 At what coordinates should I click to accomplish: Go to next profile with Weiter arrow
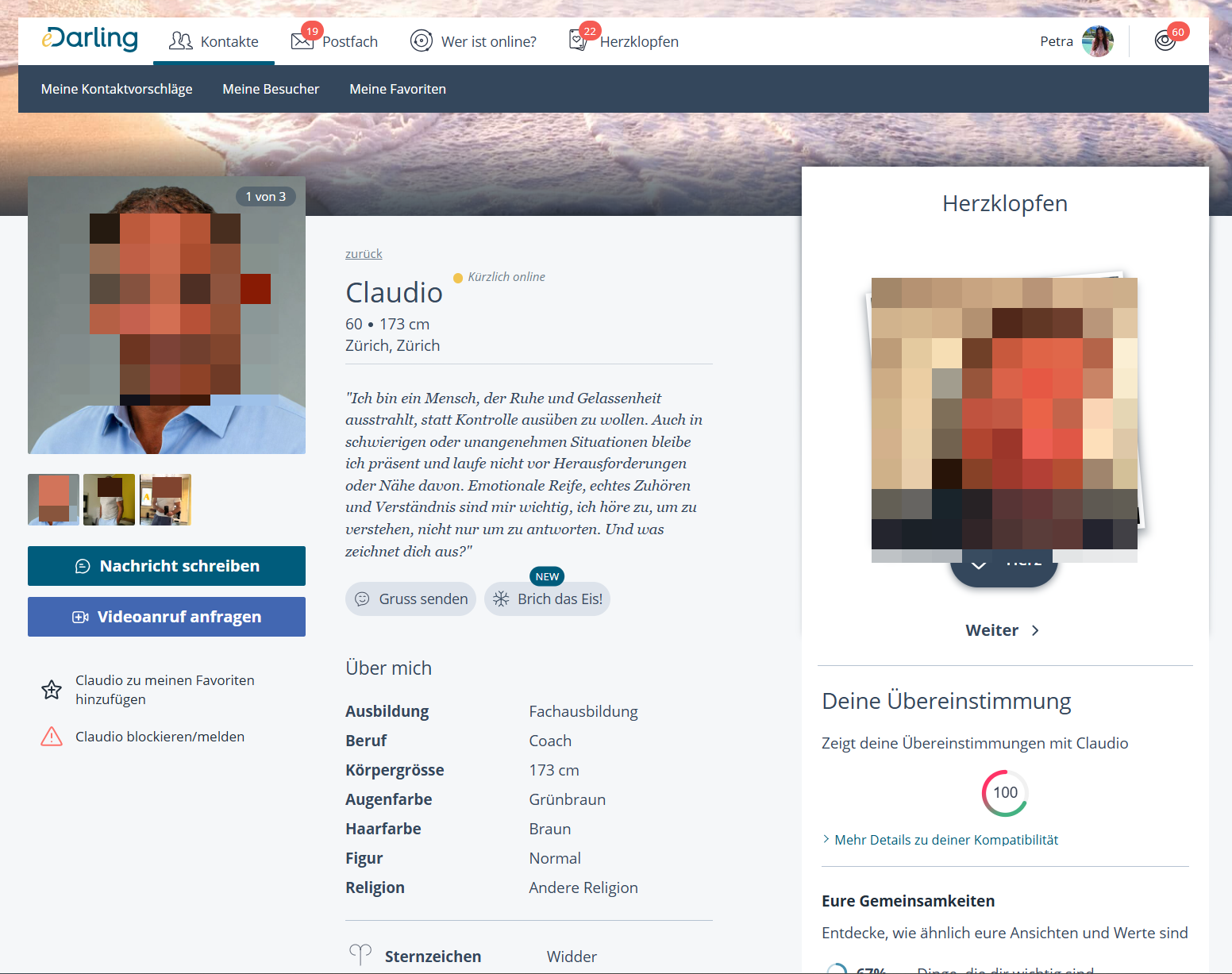[1035, 630]
